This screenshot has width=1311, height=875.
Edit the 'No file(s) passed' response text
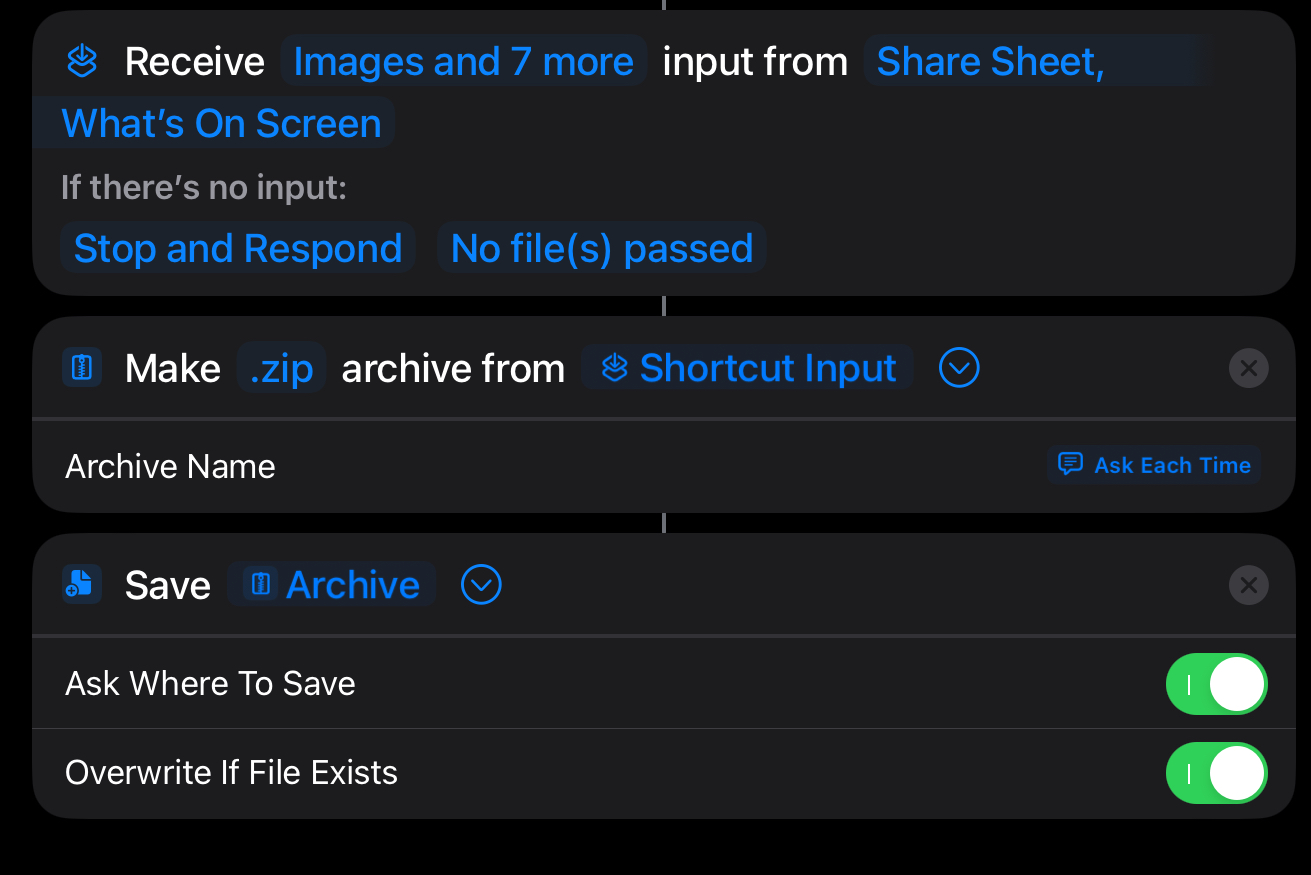[x=601, y=248]
